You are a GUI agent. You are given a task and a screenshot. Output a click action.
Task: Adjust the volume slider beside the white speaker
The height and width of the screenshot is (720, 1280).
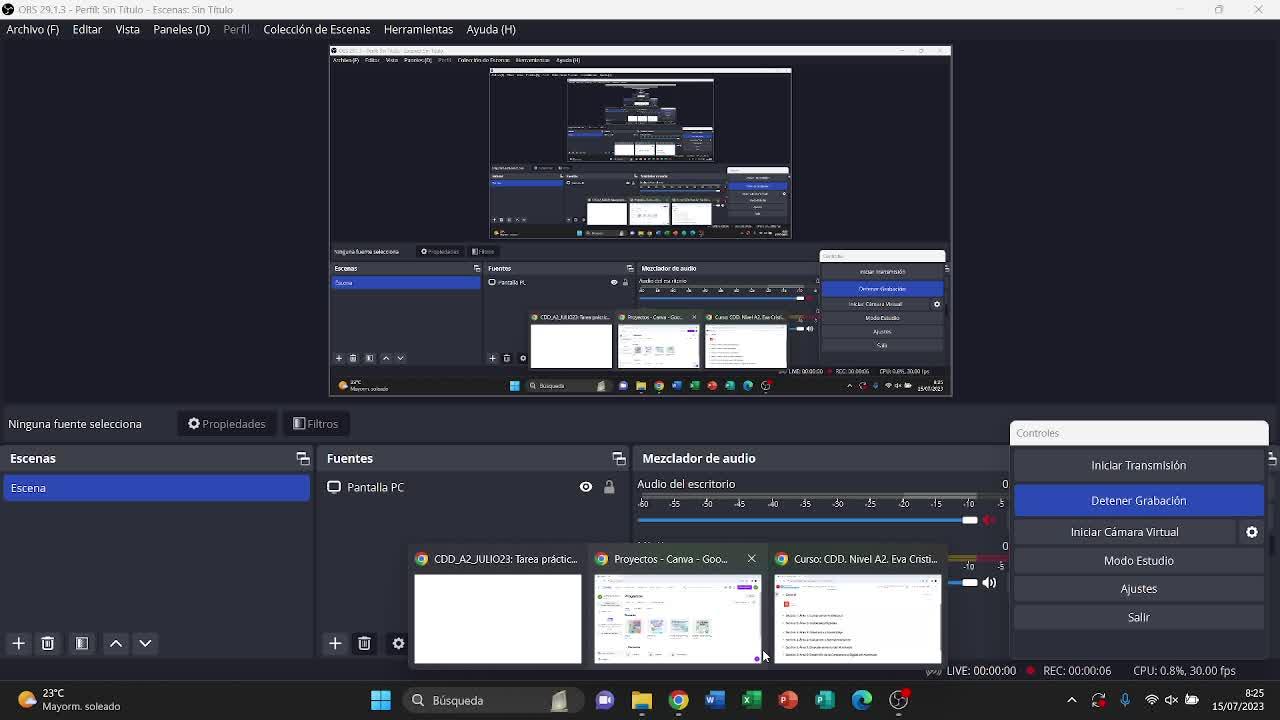pos(961,582)
